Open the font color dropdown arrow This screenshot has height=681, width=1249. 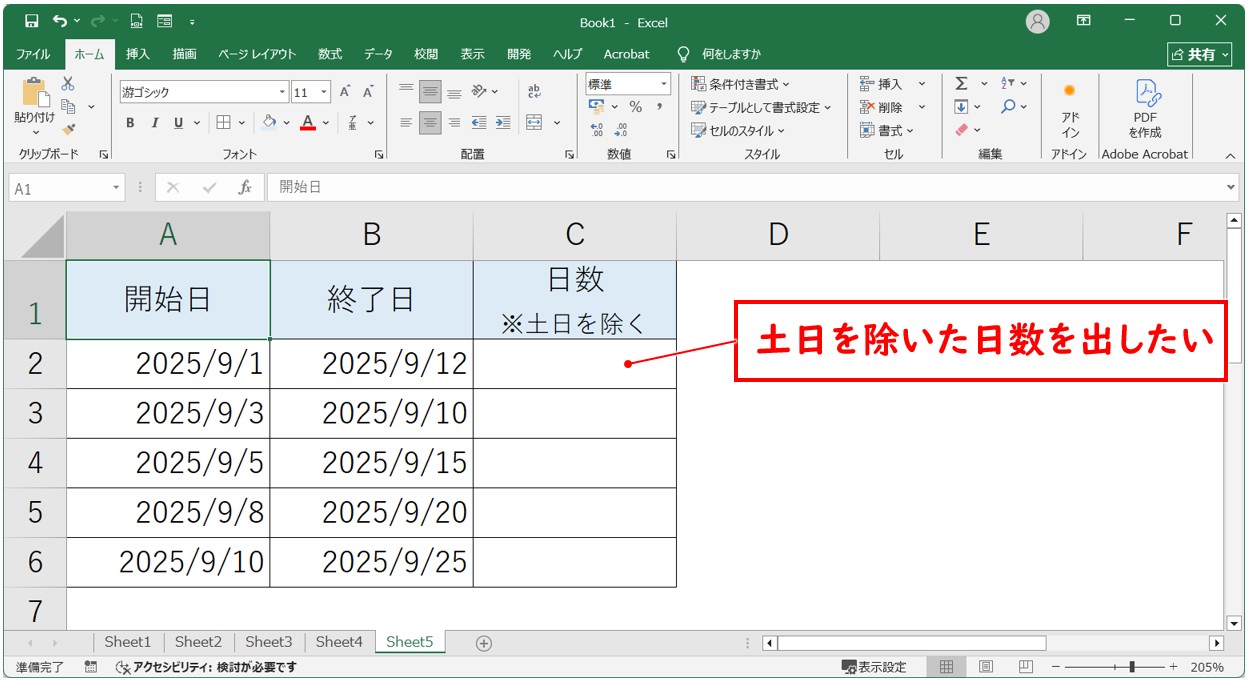(325, 123)
